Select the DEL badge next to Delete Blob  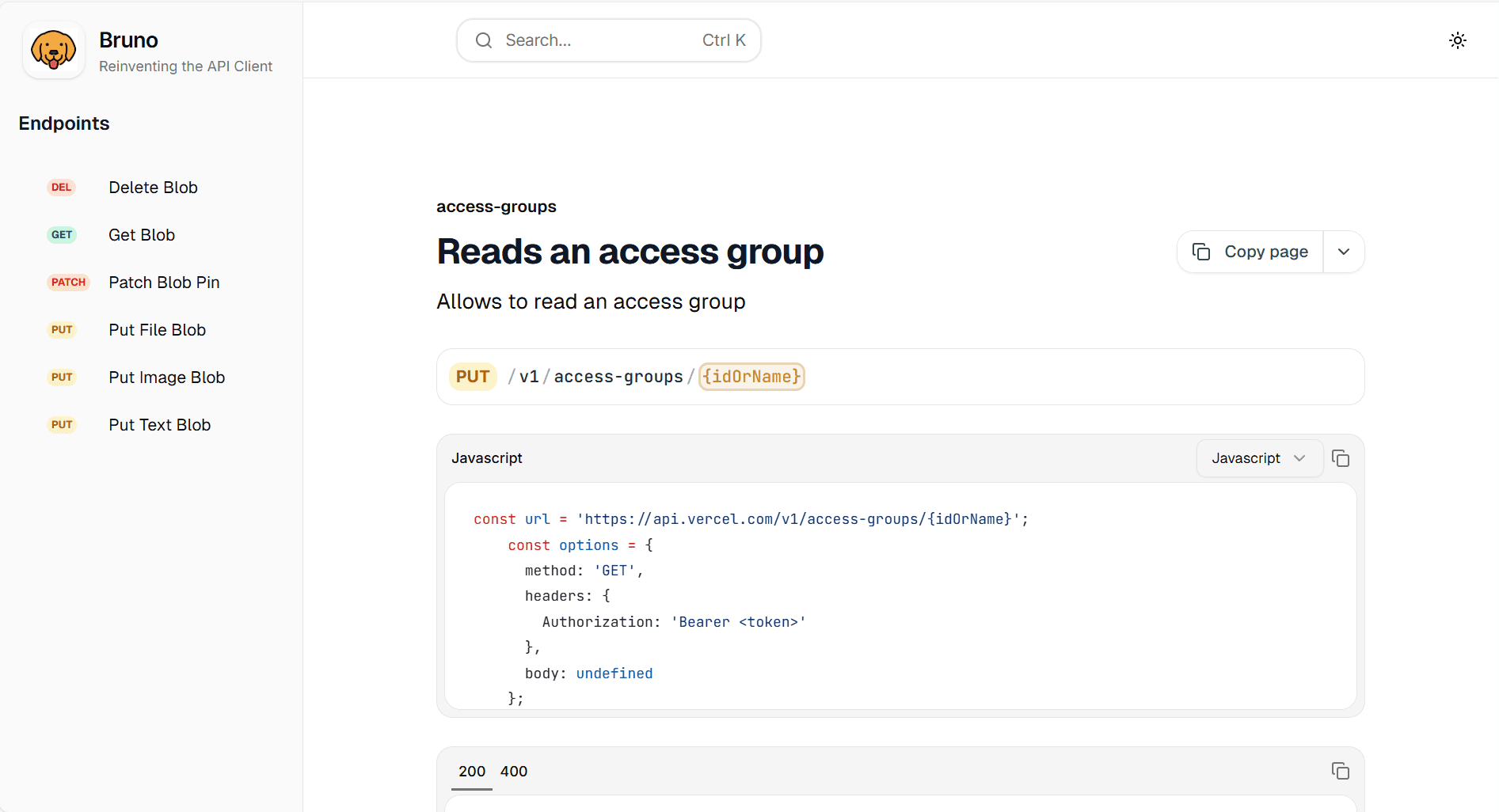pyautogui.click(x=61, y=187)
